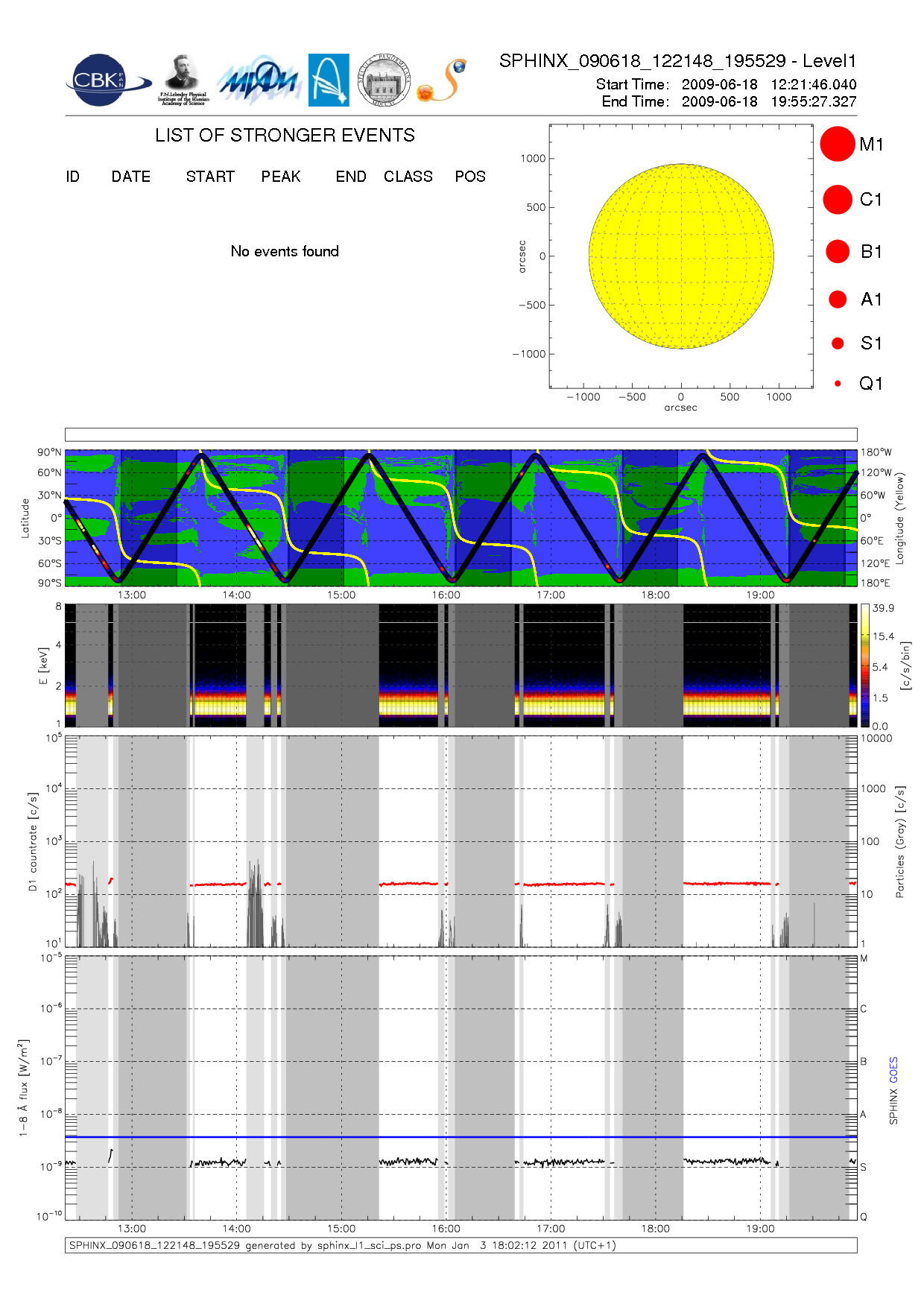Click the Lebedev Physical Institute portrait logo
The image size is (924, 1307).
pyautogui.click(x=183, y=80)
